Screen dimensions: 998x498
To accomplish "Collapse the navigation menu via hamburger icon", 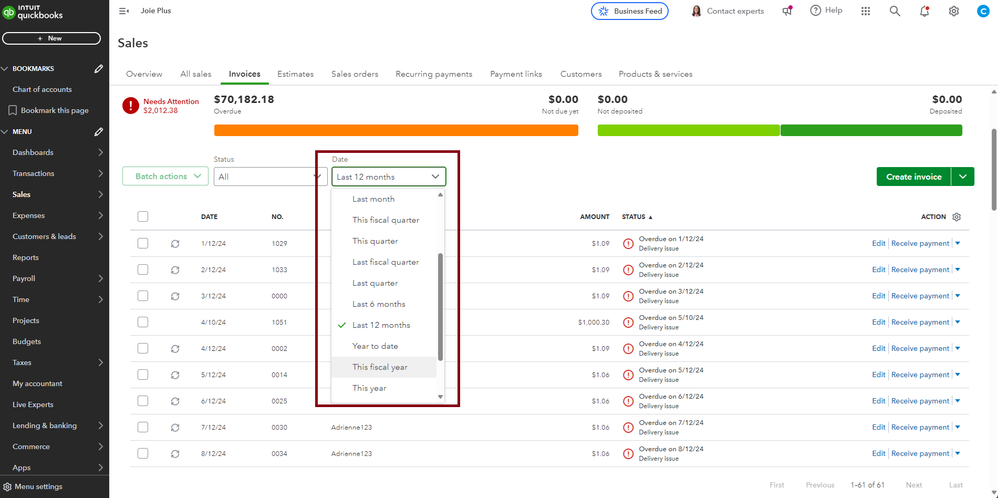I will pos(124,11).
